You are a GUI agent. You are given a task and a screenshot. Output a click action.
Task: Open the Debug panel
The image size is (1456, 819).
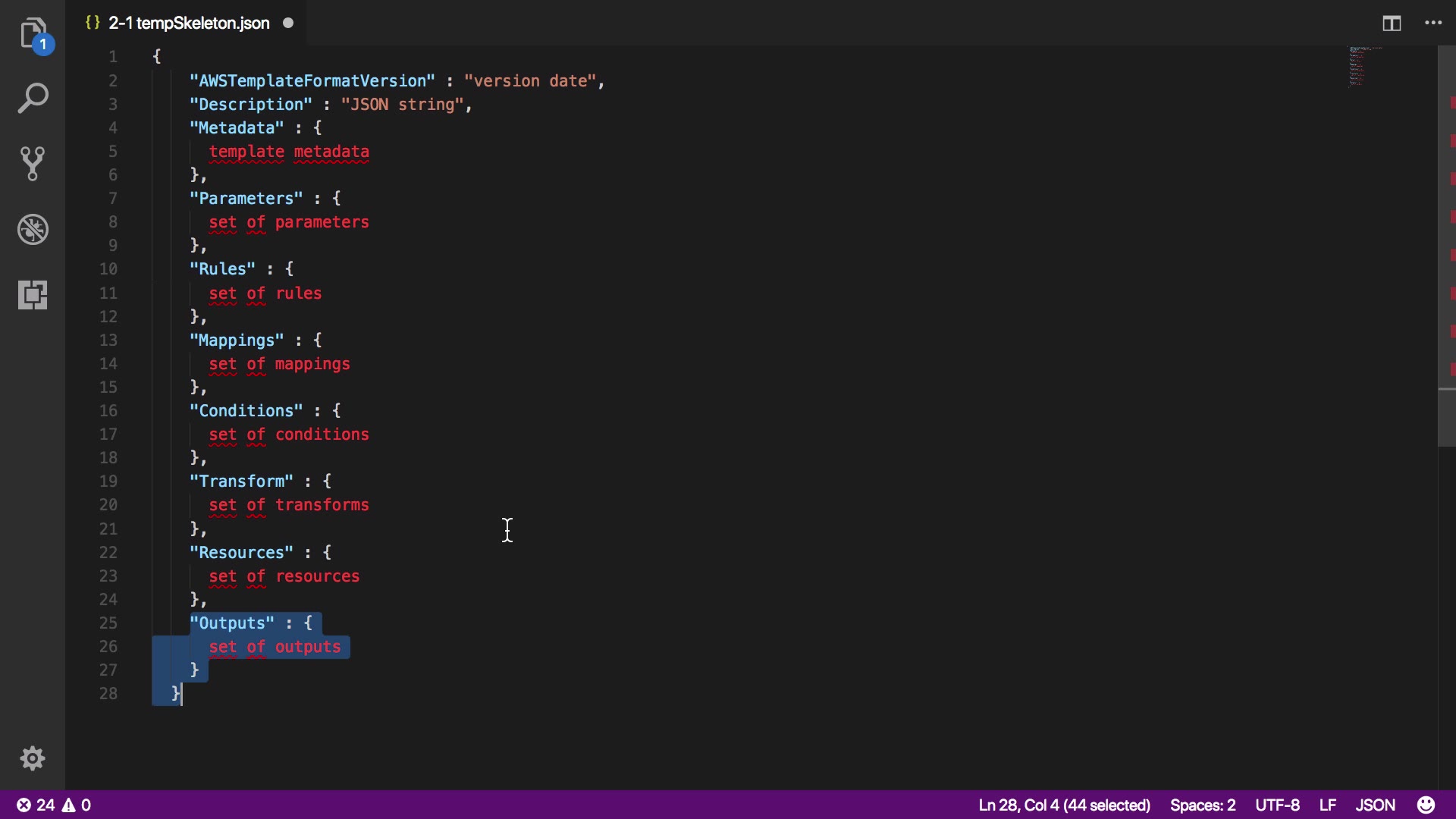tap(33, 229)
